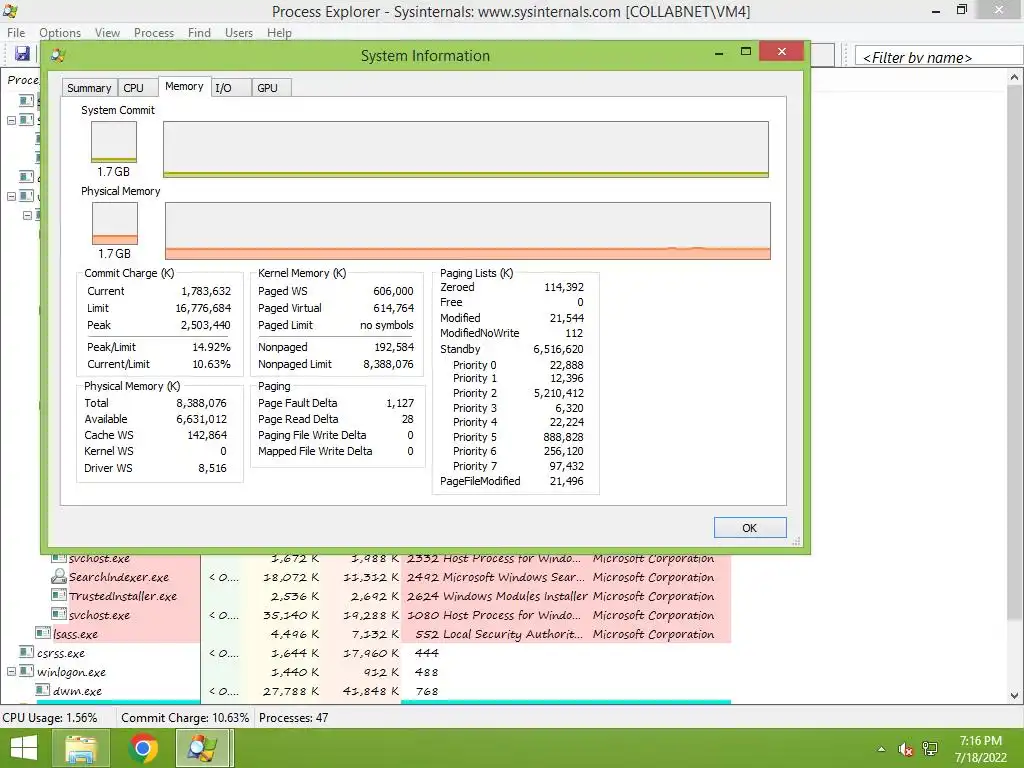Viewport: 1024px width, 768px height.
Task: Click the SearchIndexer.exe process icon
Action: point(59,576)
